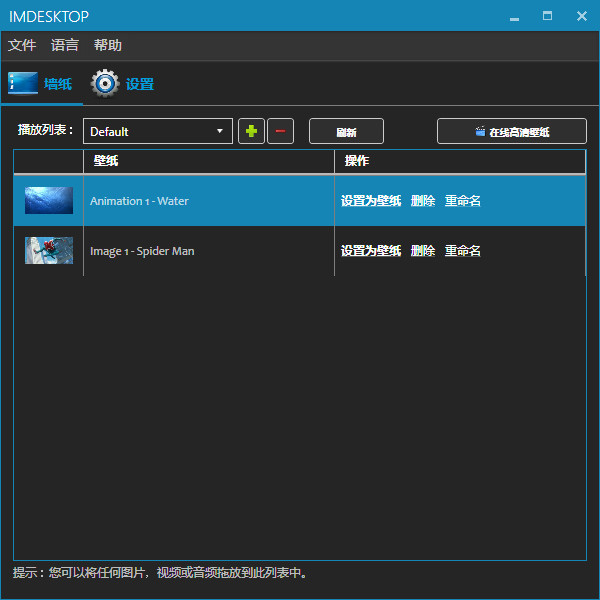Select the Water animation thumbnail

coord(49,201)
